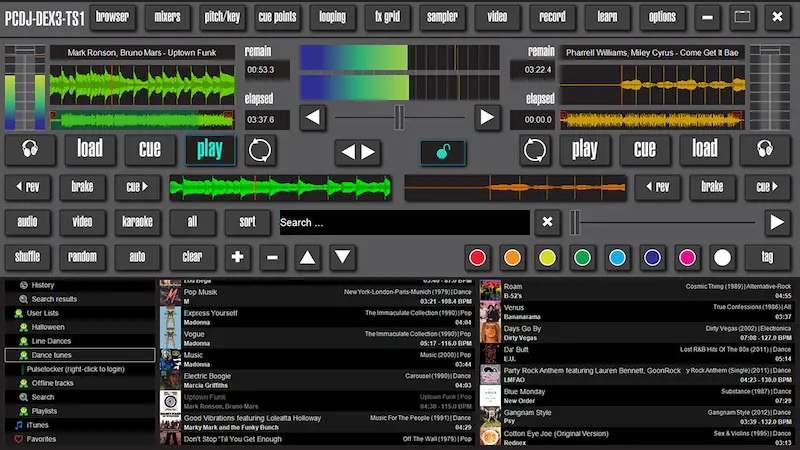Click left deck headphone monitor icon
The width and height of the screenshot is (800, 450).
[28, 151]
